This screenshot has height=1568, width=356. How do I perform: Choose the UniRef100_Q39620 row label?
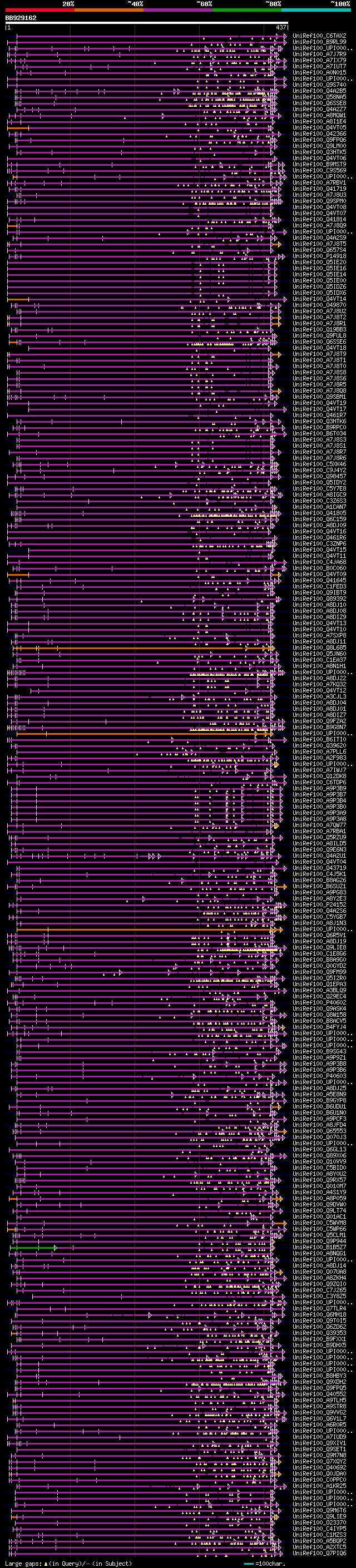(319, 746)
